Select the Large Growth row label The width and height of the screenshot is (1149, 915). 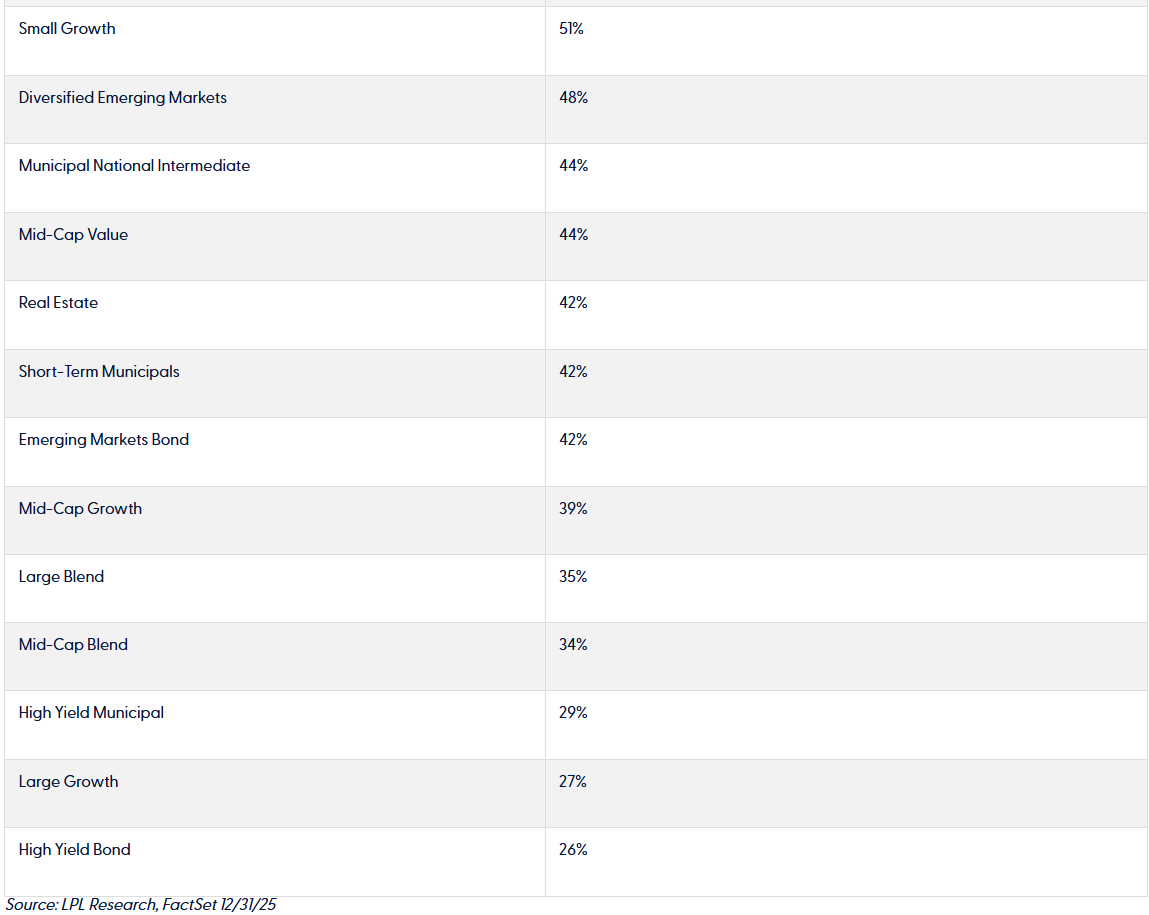[68, 782]
